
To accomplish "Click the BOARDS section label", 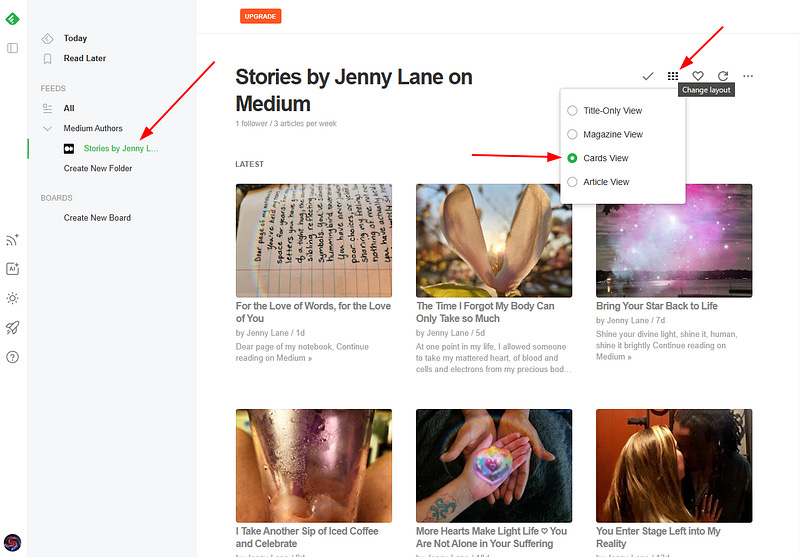I will [x=56, y=198].
